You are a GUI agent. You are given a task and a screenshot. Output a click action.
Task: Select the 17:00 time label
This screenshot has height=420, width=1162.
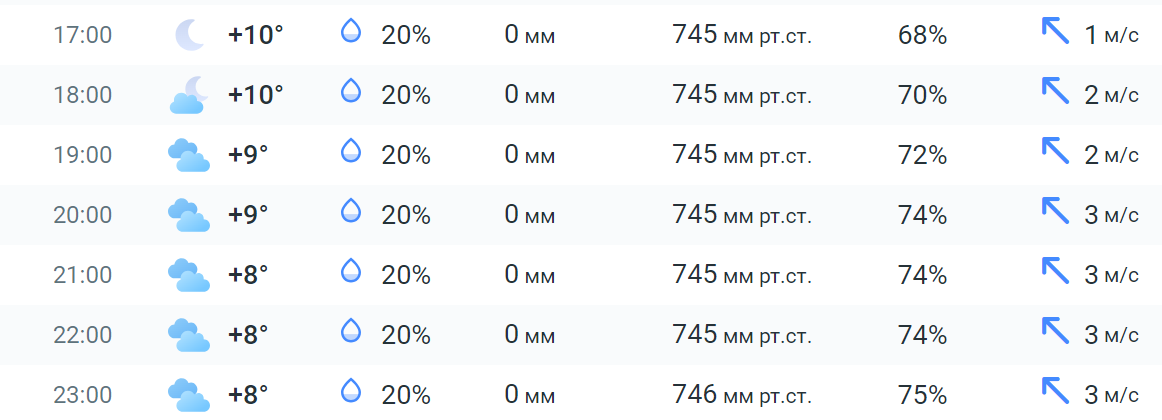pyautogui.click(x=82, y=35)
